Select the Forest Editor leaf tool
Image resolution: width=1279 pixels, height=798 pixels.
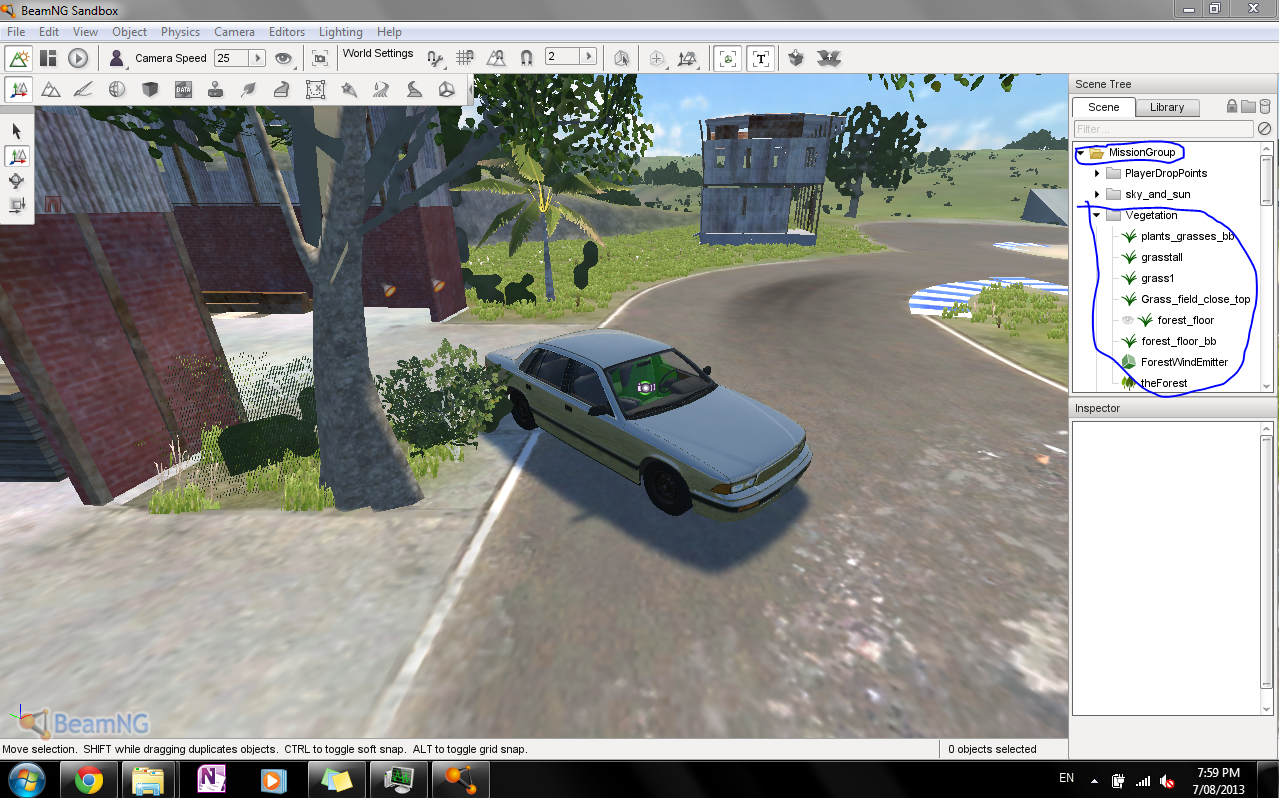click(x=248, y=90)
